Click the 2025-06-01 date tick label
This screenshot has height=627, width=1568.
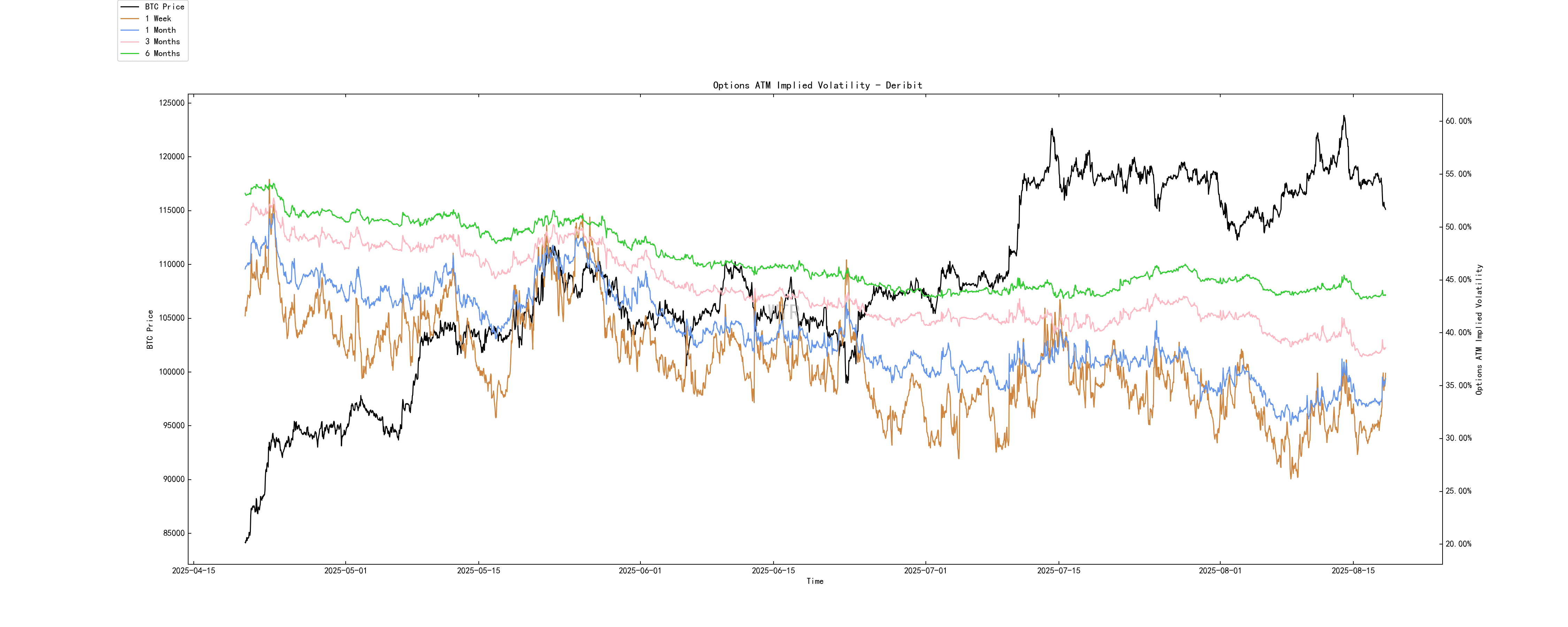pyautogui.click(x=640, y=570)
